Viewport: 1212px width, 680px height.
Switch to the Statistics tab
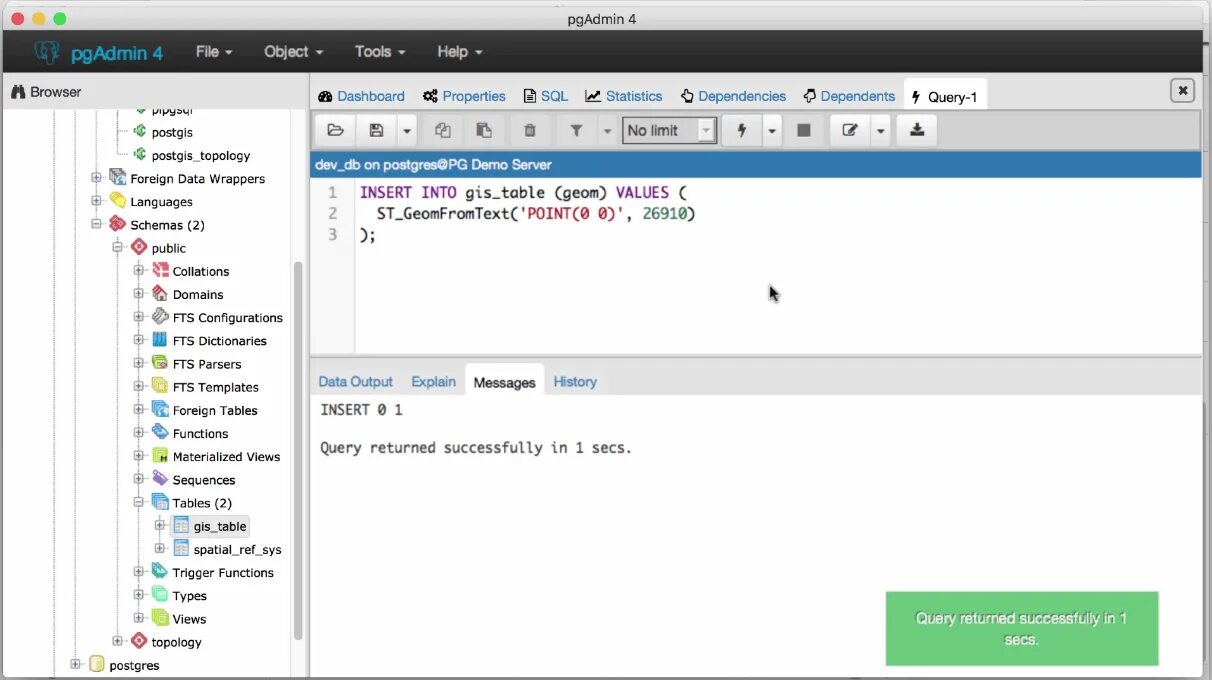click(624, 96)
